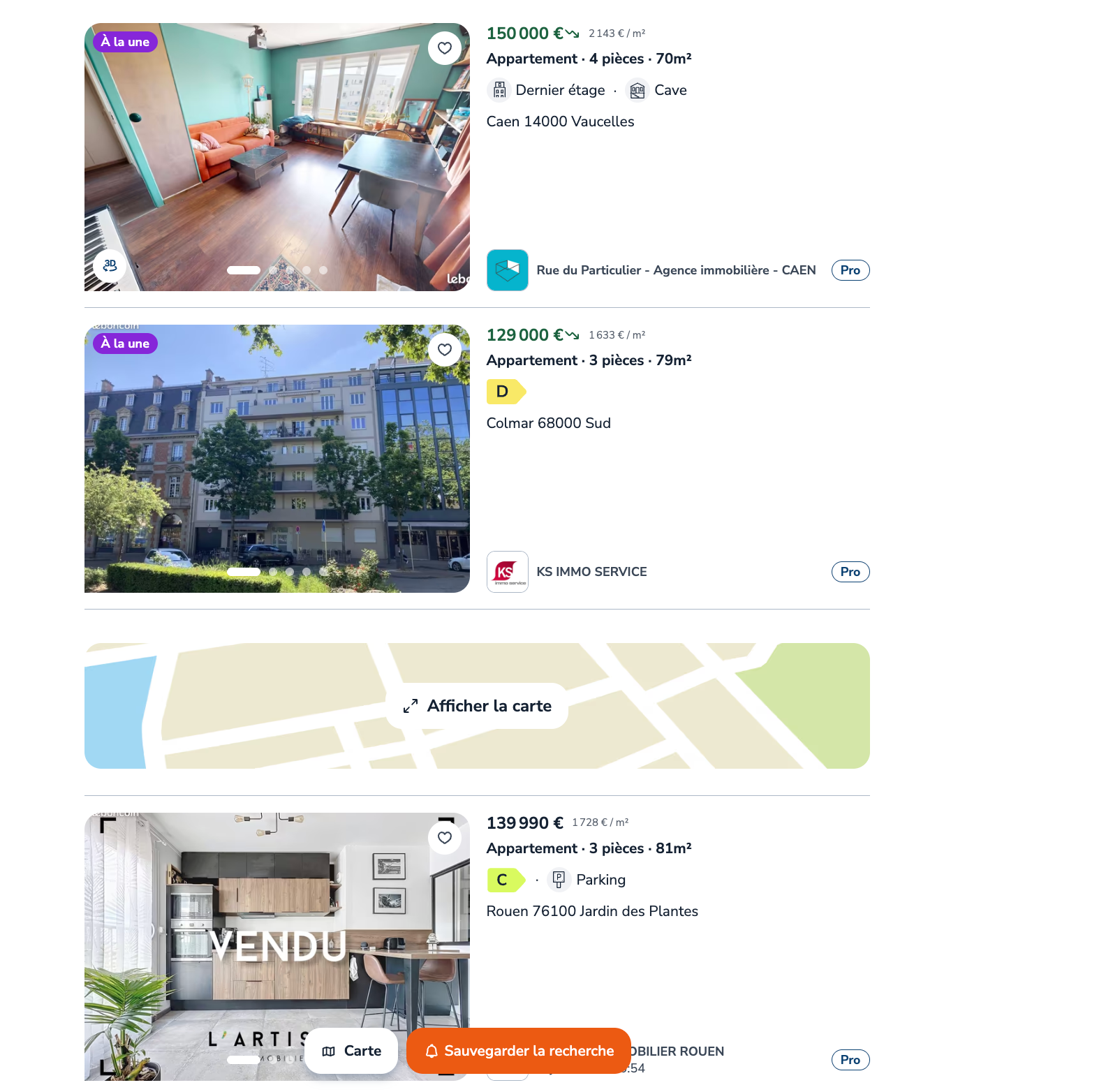1113x1092 pixels.
Task: Open the Appartement 3 pièces 79m² Colmar listing
Action: [589, 360]
